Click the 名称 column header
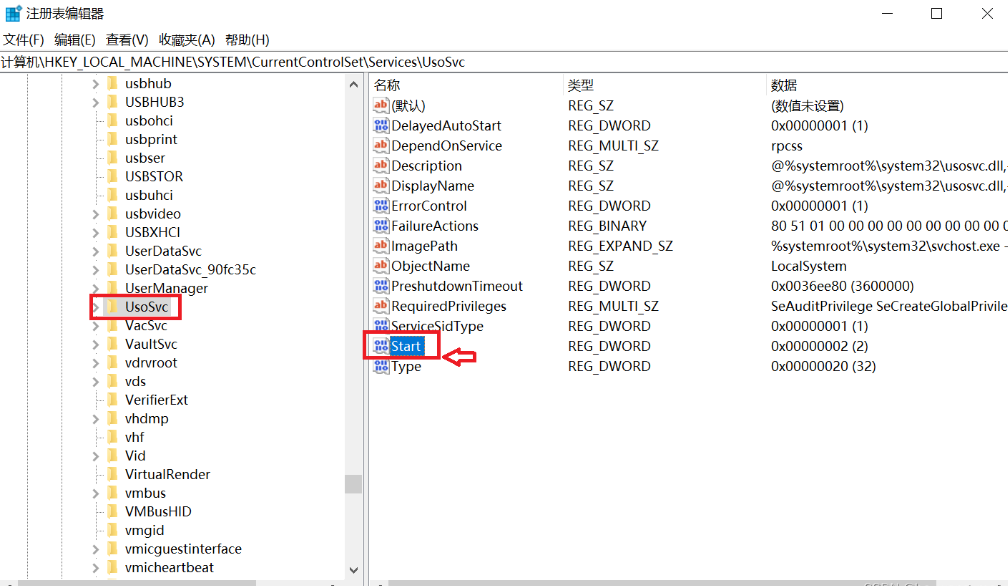The image size is (1008, 586). 387,85
